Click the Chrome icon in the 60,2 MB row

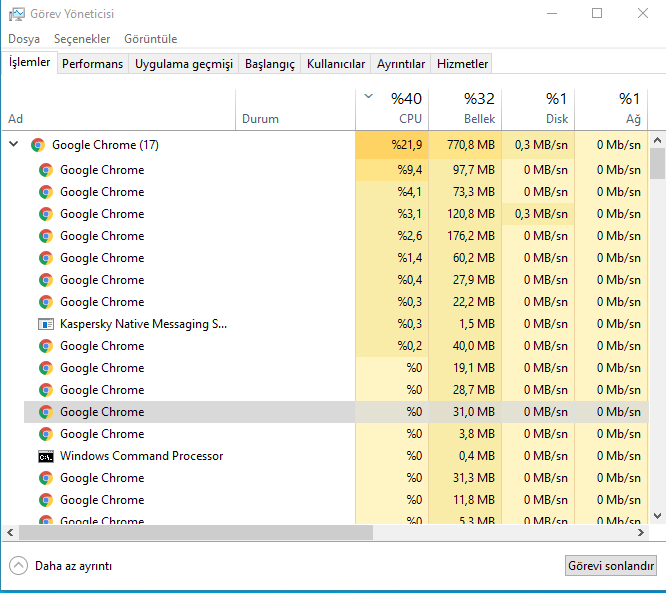pos(46,258)
